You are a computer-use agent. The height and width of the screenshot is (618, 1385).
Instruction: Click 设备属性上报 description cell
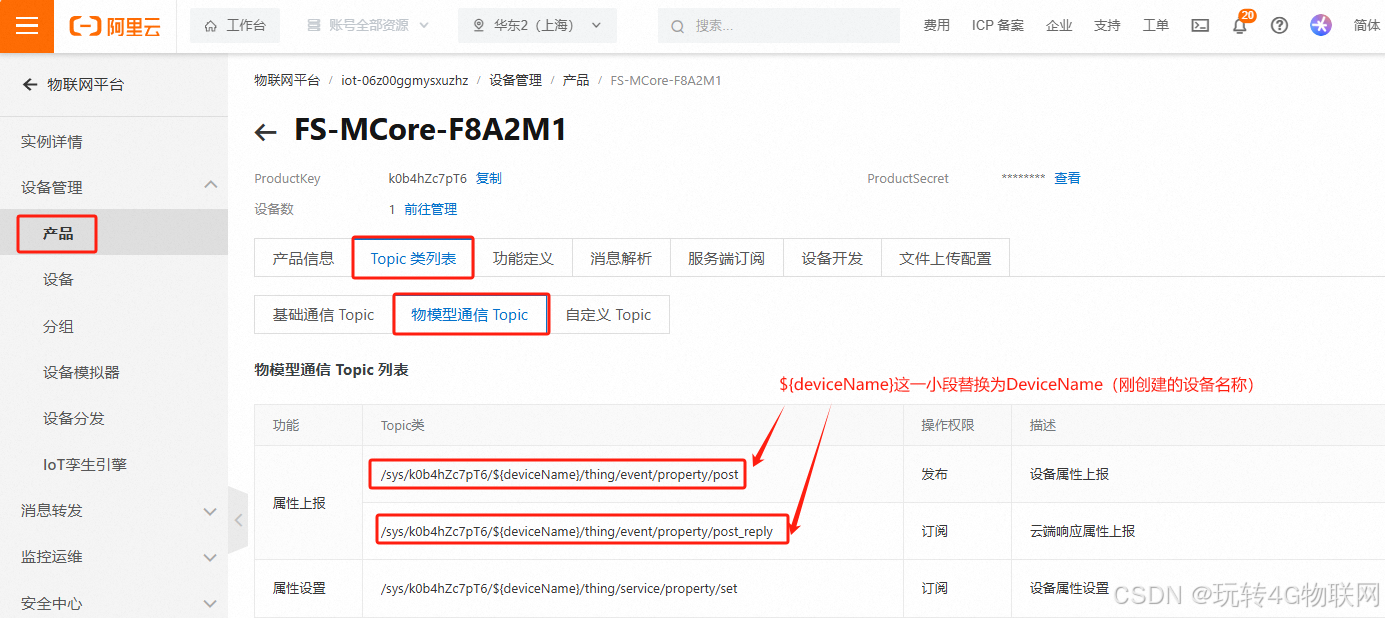coord(1069,474)
